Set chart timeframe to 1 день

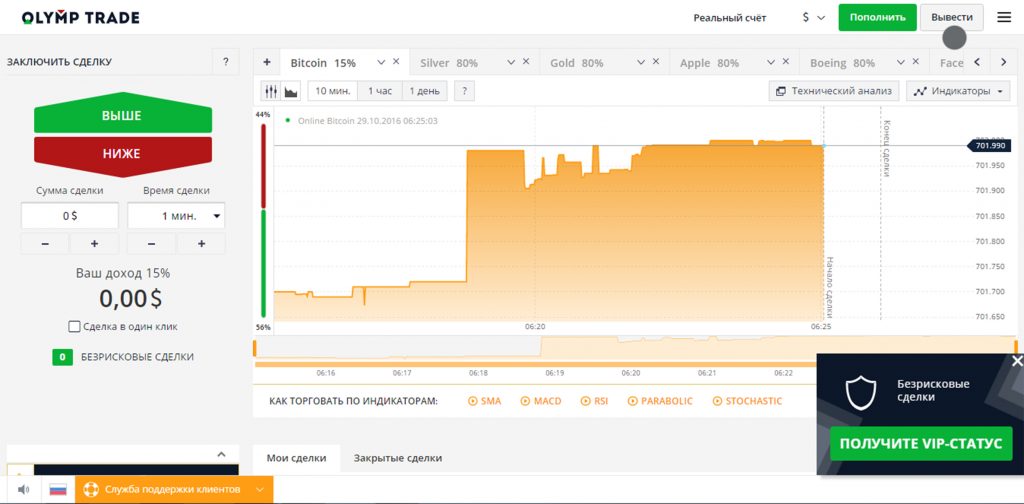[424, 91]
